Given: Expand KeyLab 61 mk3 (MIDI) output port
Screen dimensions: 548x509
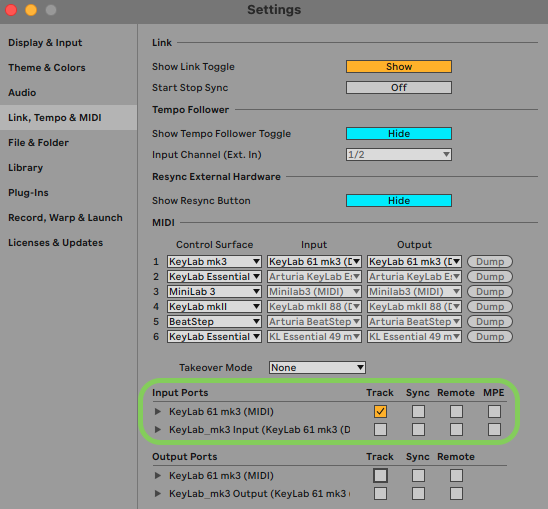Looking at the screenshot, I should coord(158,475).
